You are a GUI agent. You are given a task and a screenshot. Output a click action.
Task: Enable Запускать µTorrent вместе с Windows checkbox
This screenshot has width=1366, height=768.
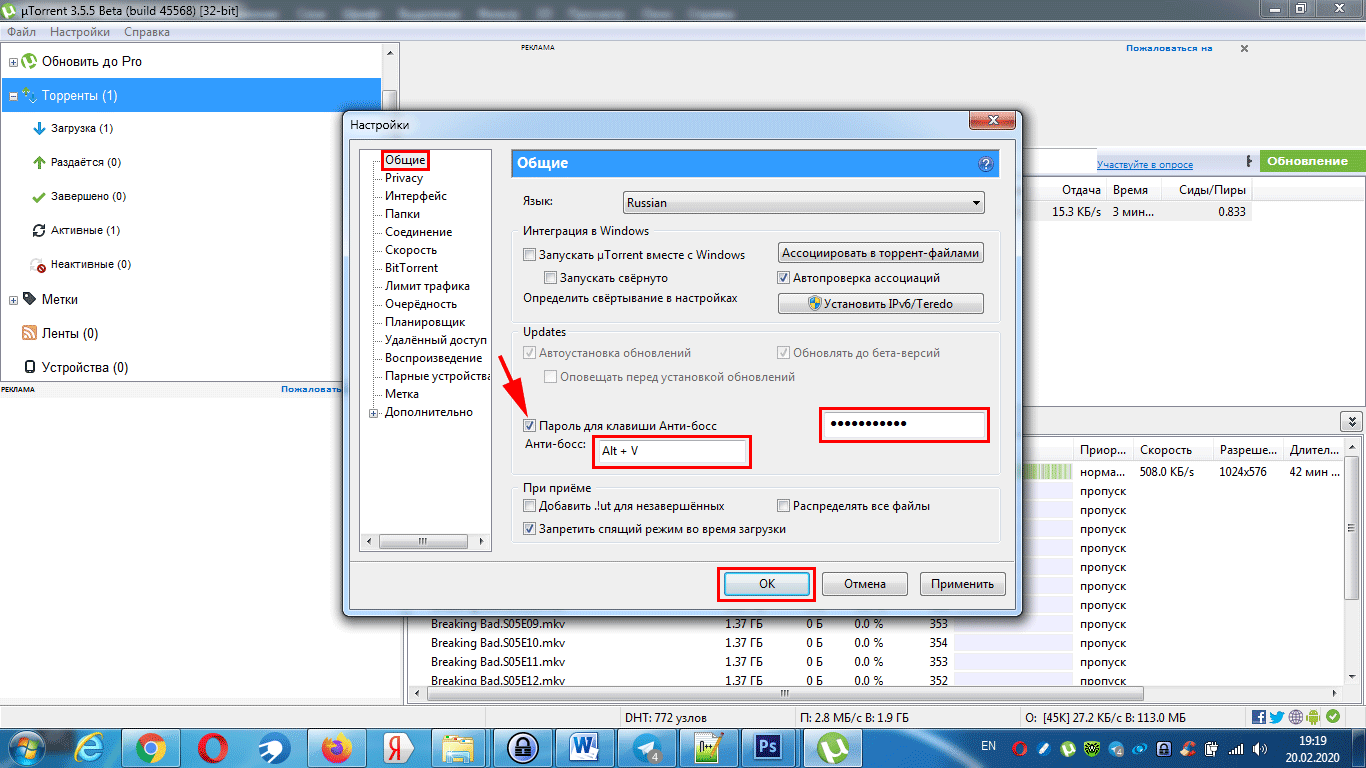click(x=530, y=255)
